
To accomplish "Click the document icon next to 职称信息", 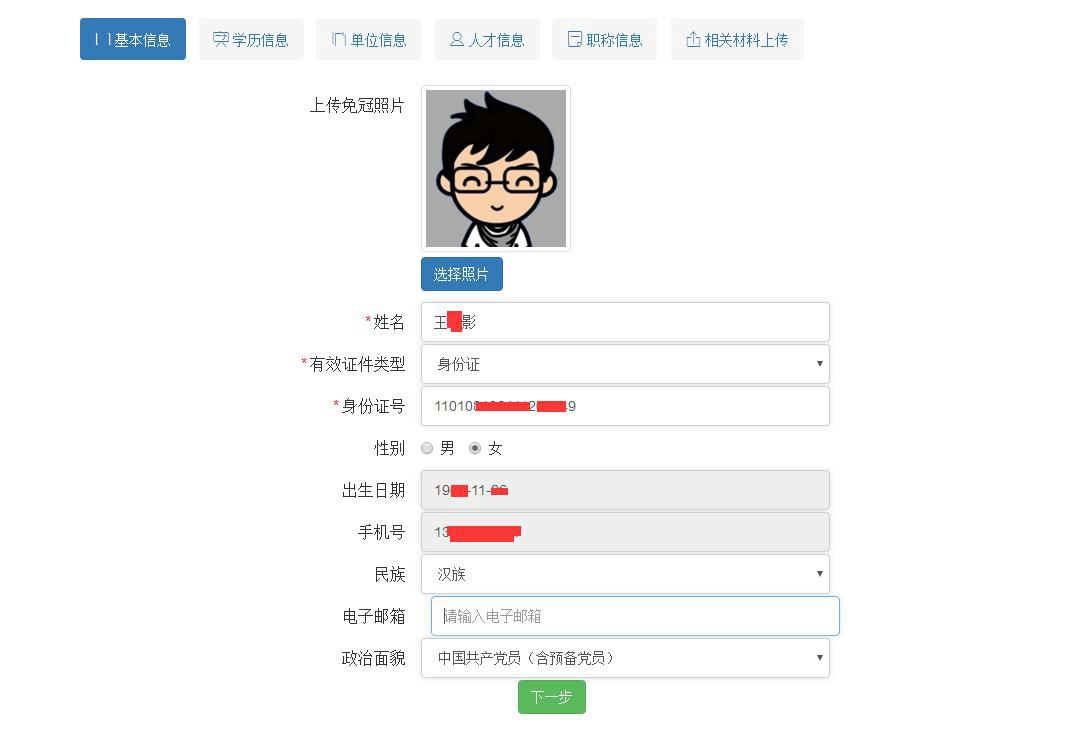I will pos(575,39).
